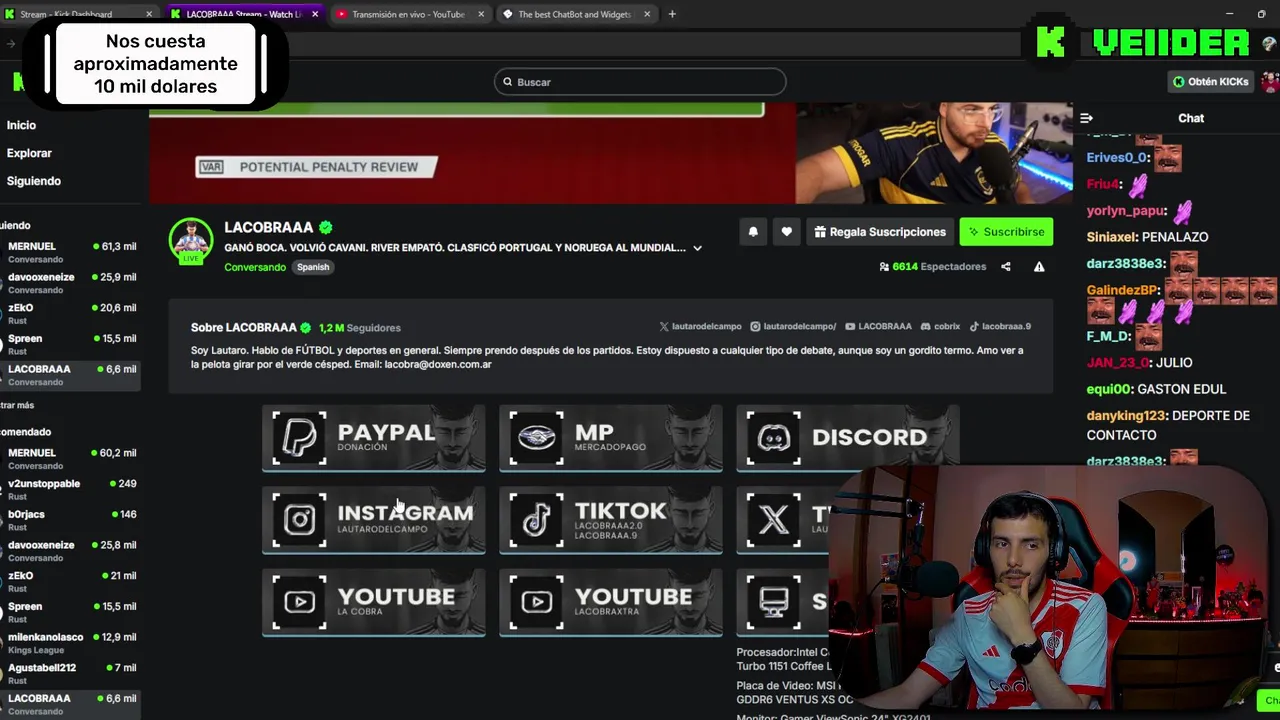Click the Suscribirse button
The height and width of the screenshot is (720, 1280).
pos(1006,232)
